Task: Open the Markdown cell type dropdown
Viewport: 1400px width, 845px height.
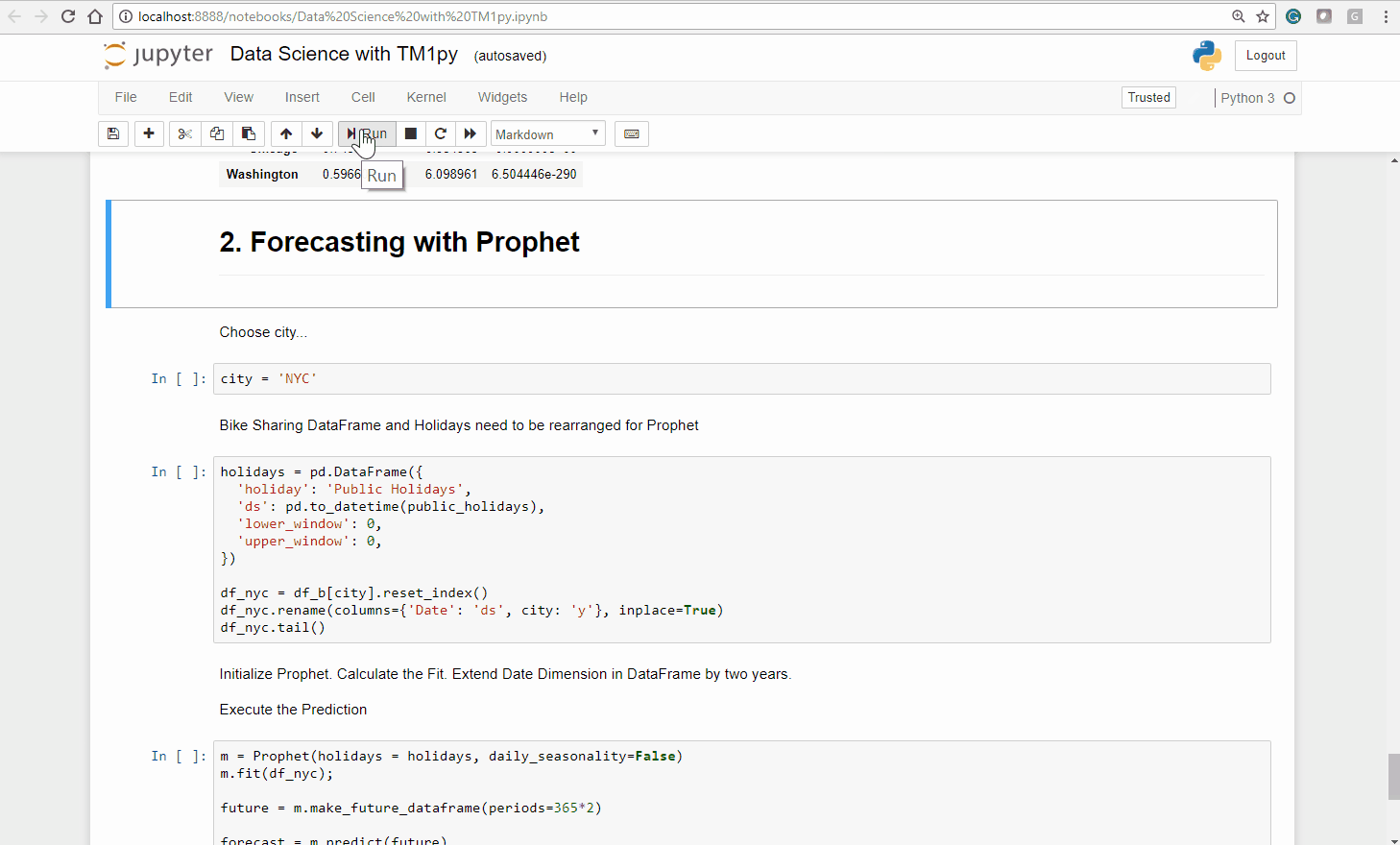Action: 547,134
